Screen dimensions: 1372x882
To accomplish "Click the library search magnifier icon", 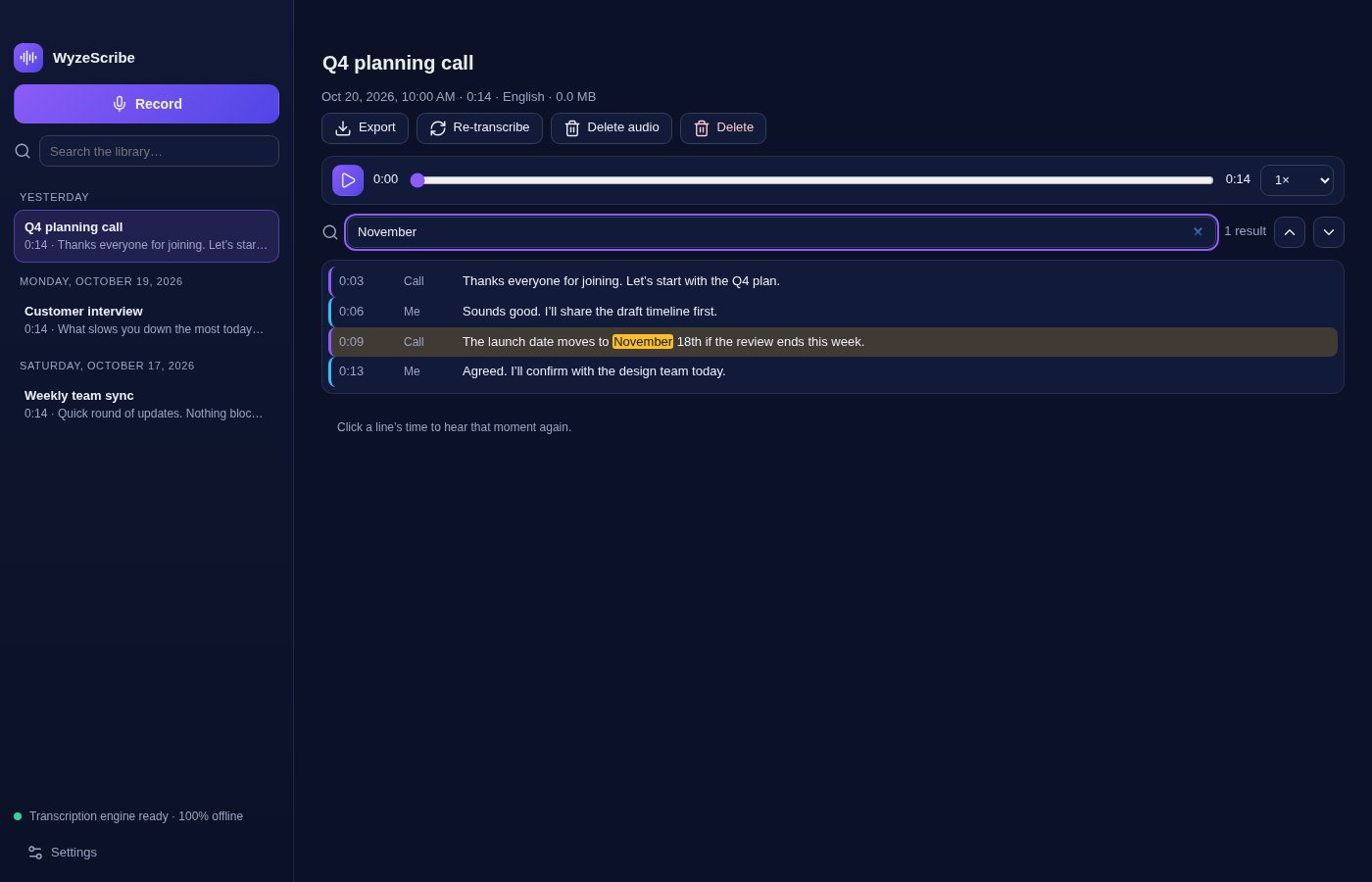I will (x=23, y=151).
